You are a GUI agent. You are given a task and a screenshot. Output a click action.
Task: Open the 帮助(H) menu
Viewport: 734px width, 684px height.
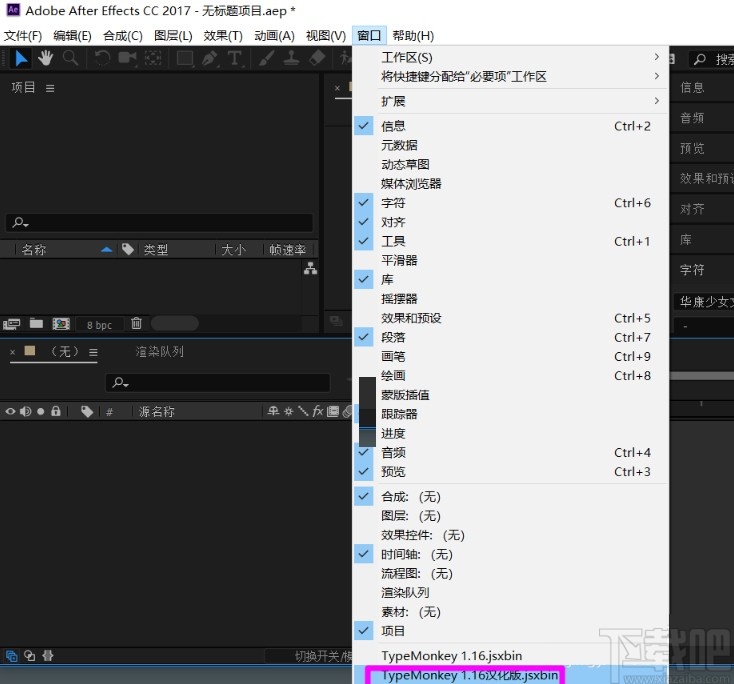click(413, 36)
